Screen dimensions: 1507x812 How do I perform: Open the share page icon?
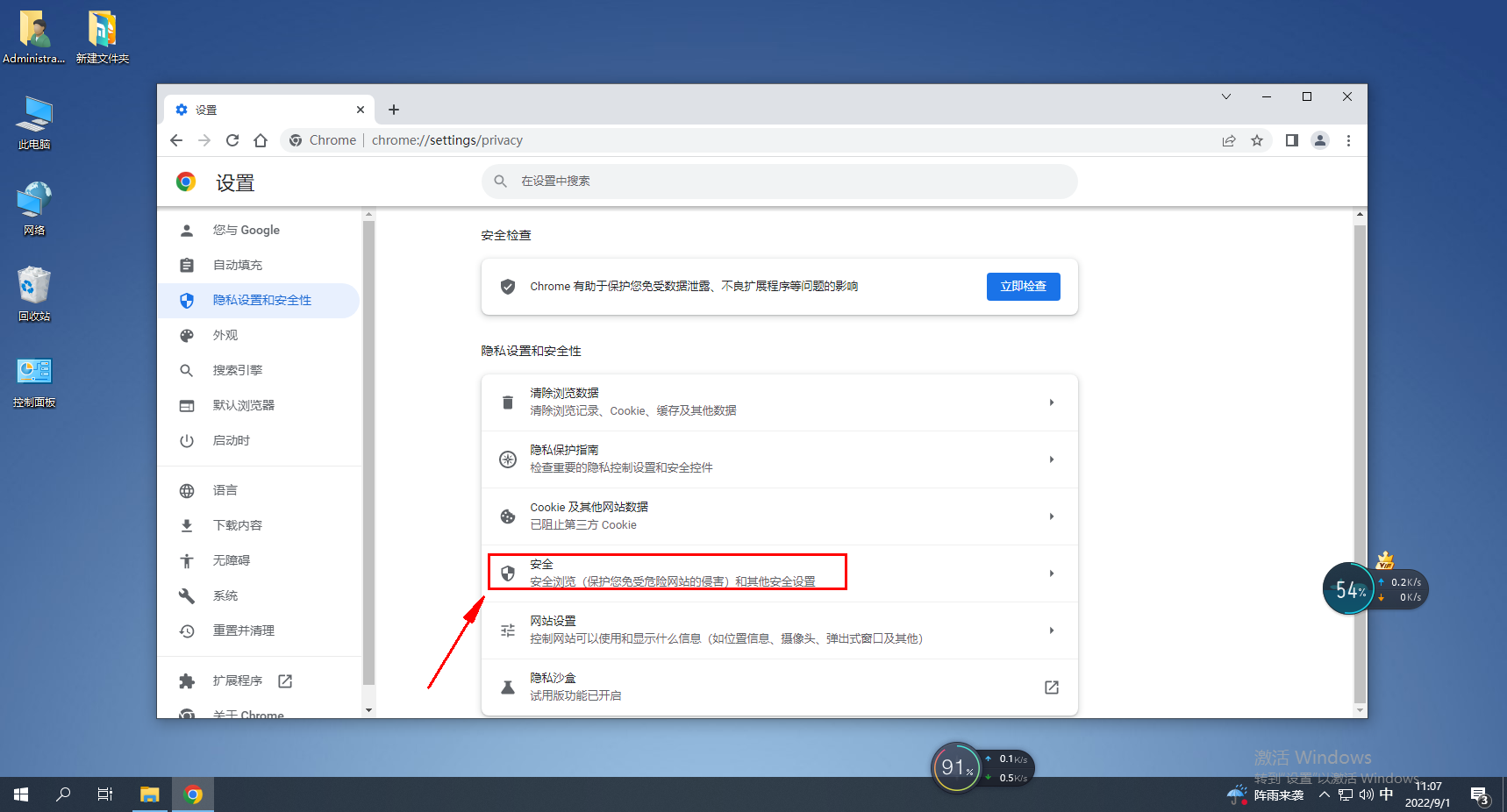tap(1229, 140)
